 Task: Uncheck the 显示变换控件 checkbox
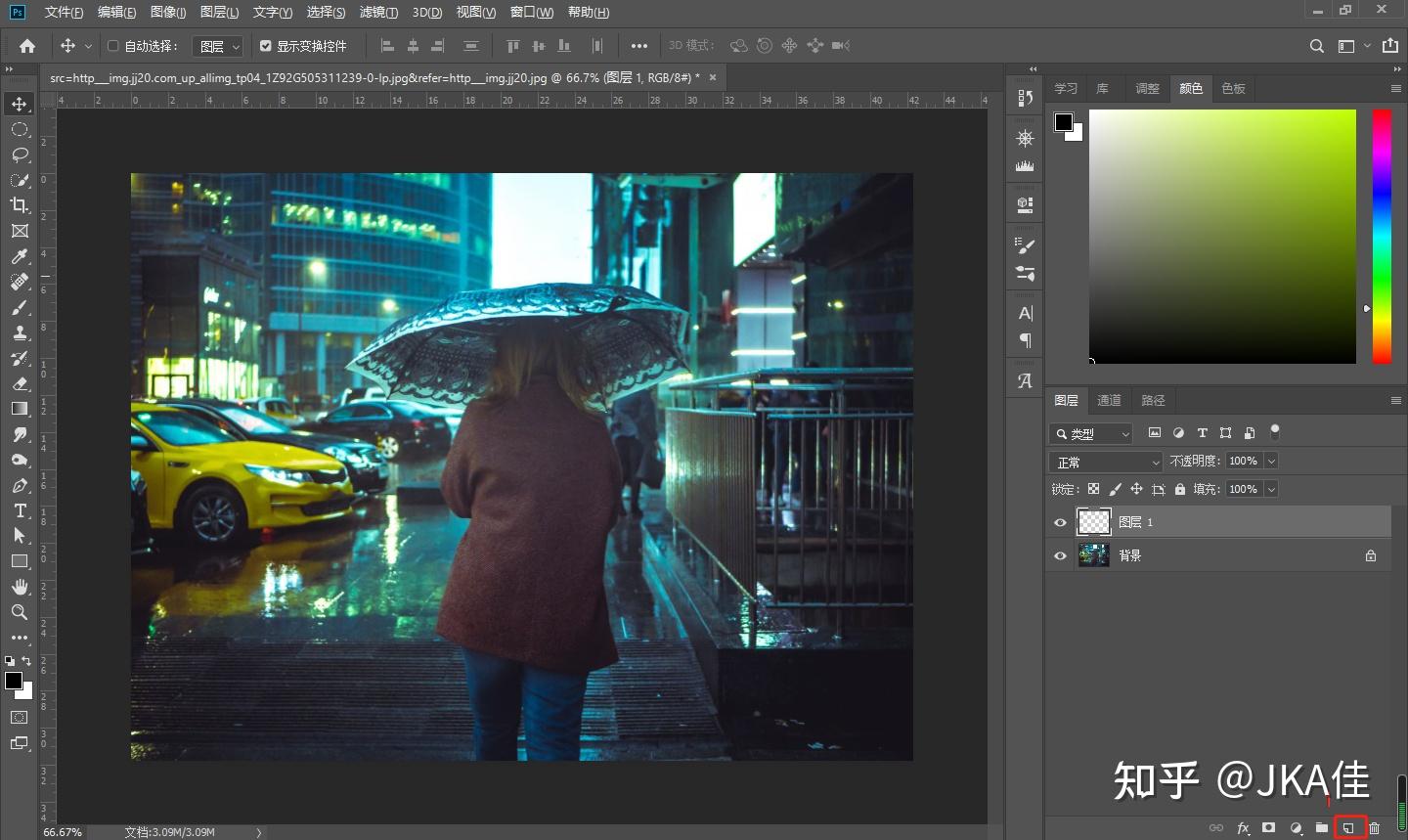coord(266,46)
